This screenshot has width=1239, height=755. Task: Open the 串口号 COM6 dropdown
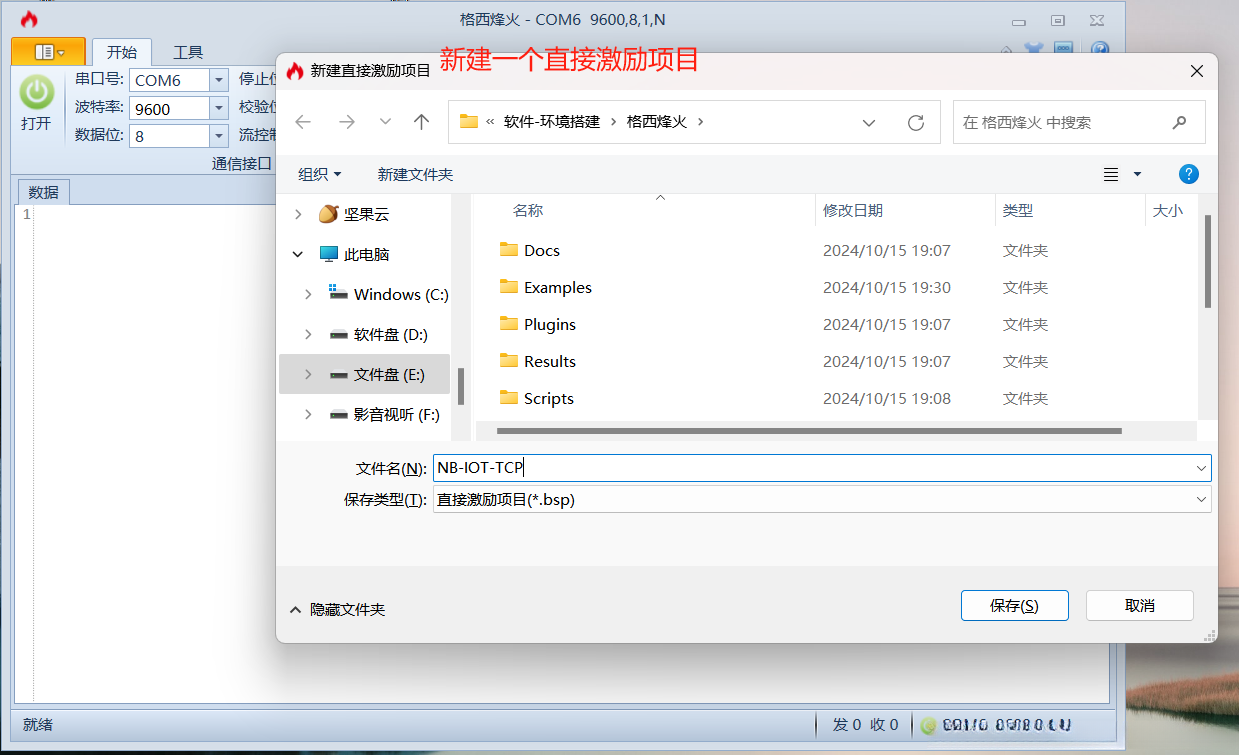click(x=219, y=80)
